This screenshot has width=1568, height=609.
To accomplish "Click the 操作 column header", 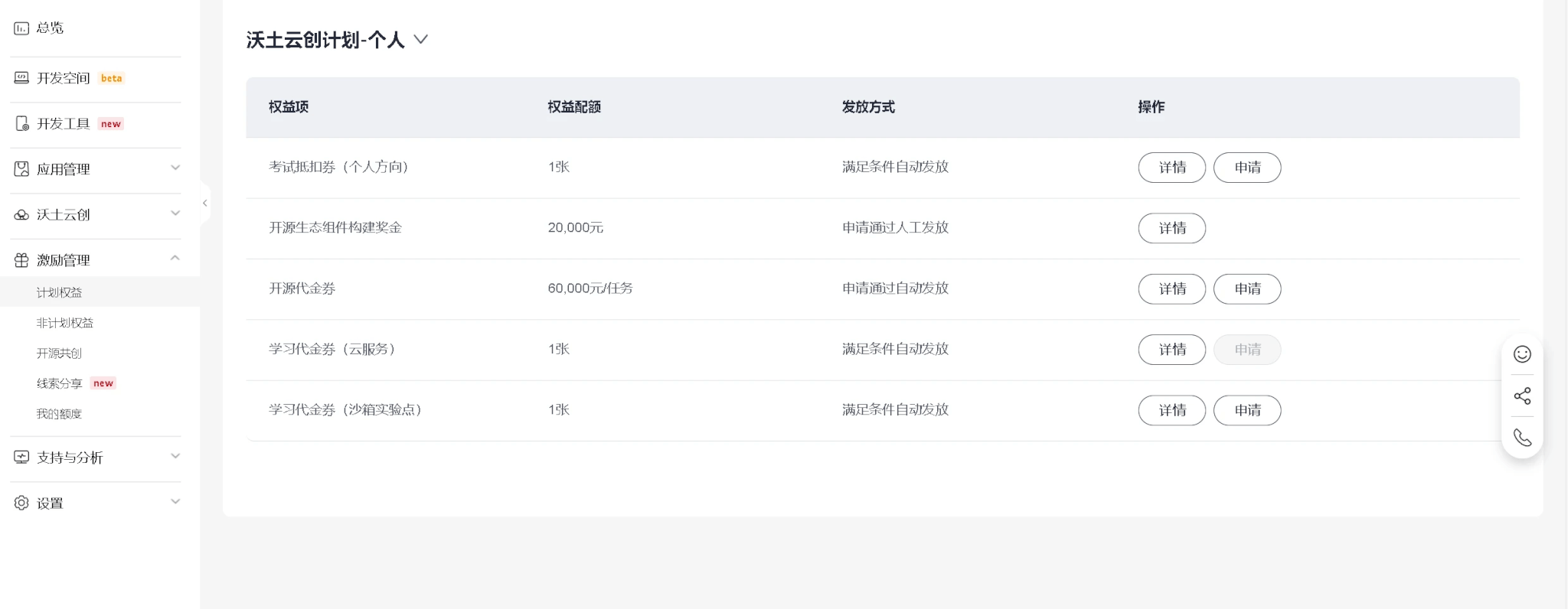I will point(1151,107).
